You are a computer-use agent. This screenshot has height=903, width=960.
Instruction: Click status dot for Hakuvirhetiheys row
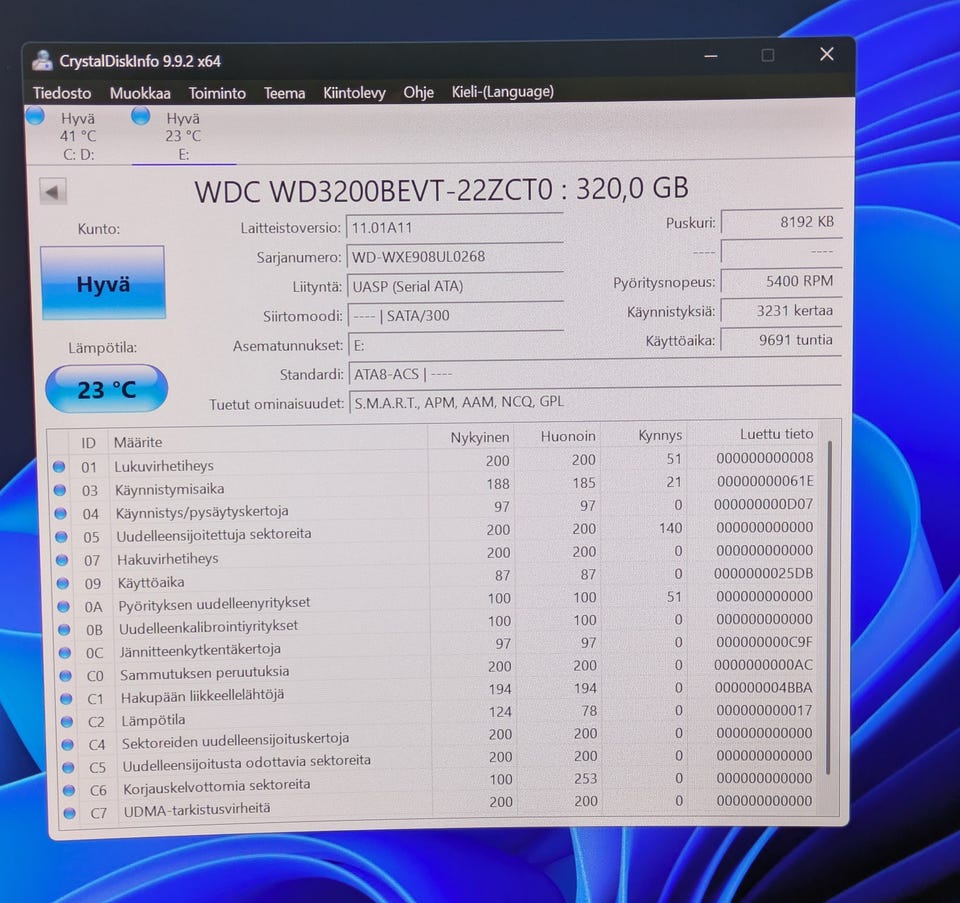(x=62, y=560)
